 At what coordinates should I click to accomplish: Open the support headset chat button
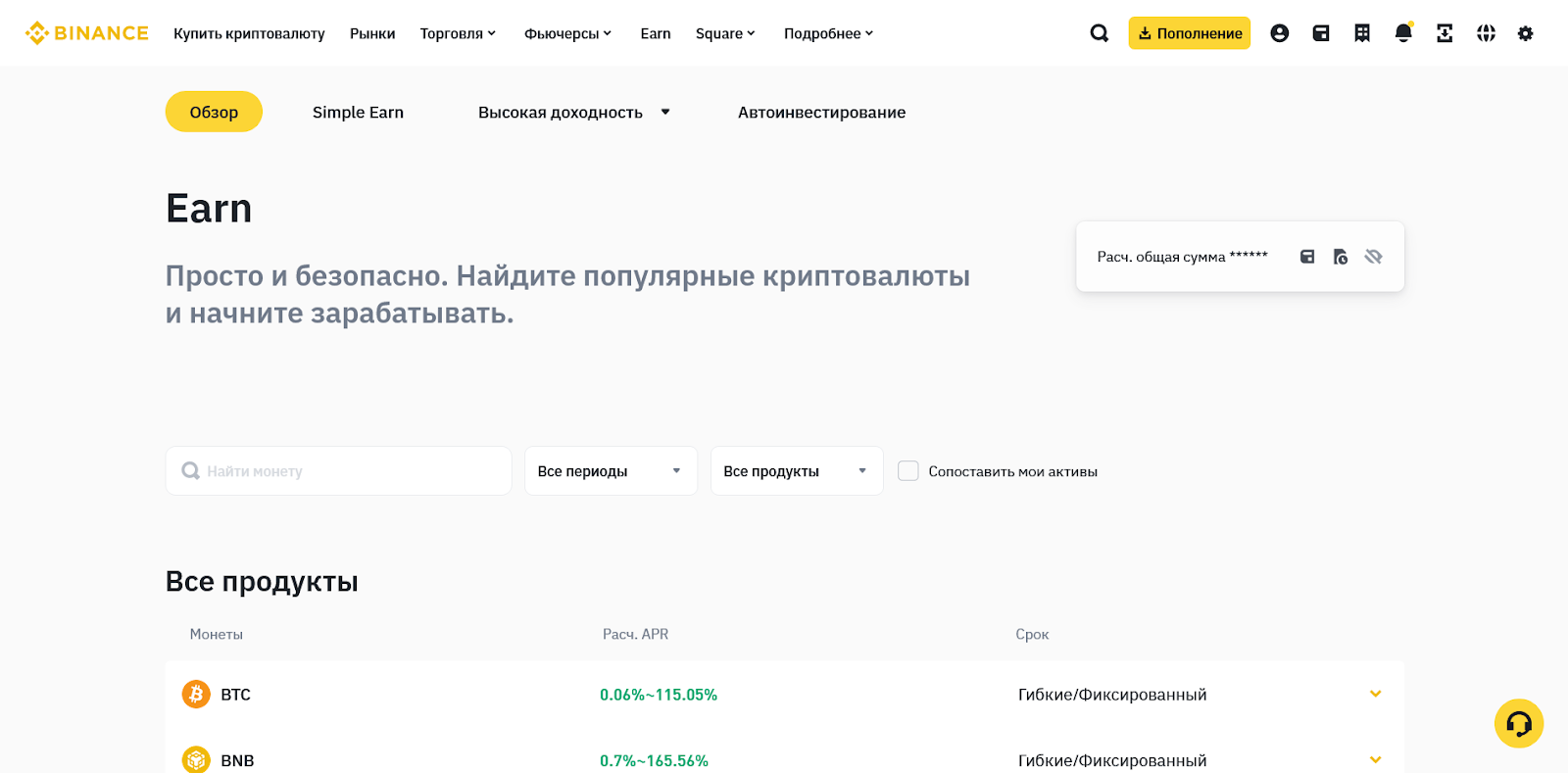click(1519, 723)
